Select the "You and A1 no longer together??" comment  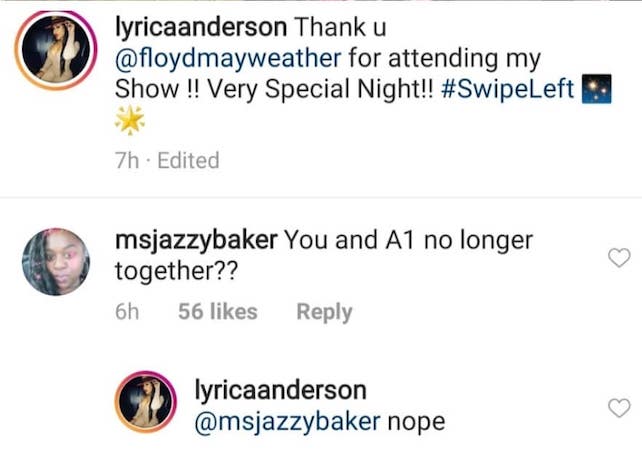[323, 255]
